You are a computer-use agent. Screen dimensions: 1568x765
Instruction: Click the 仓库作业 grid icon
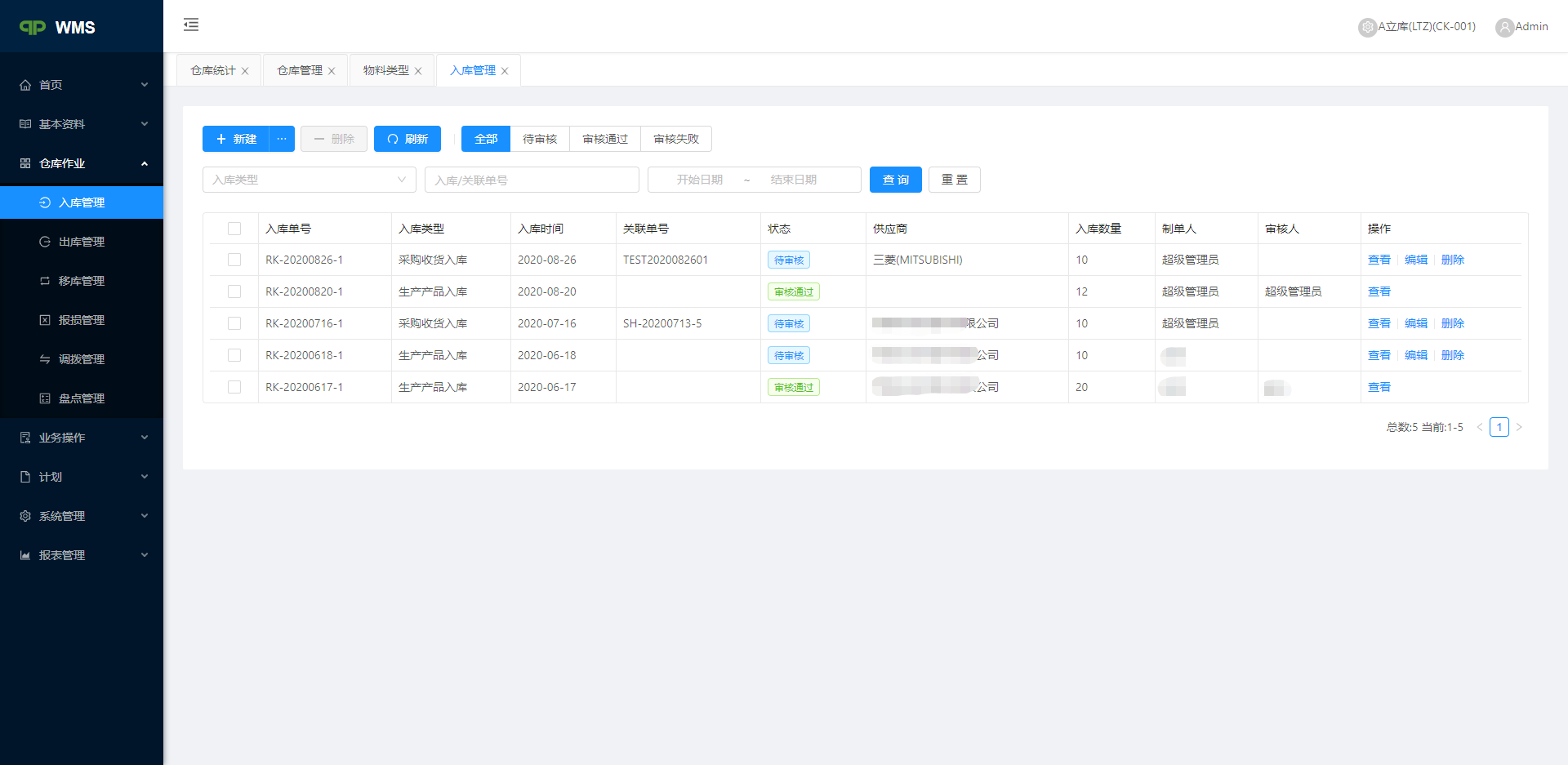point(25,163)
